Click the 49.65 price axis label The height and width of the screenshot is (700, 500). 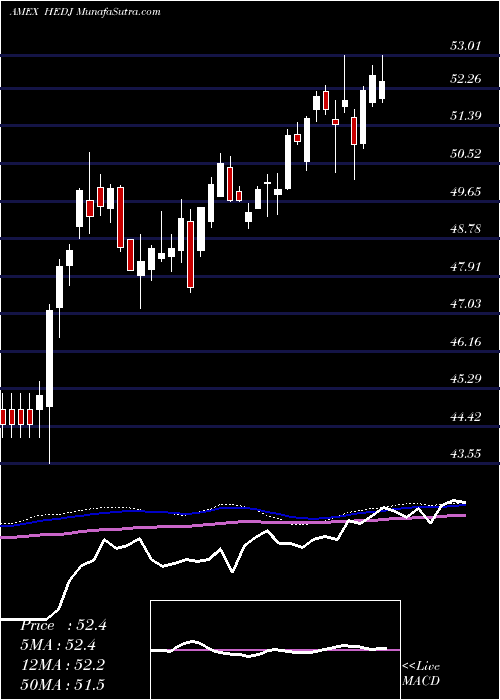tap(466, 192)
